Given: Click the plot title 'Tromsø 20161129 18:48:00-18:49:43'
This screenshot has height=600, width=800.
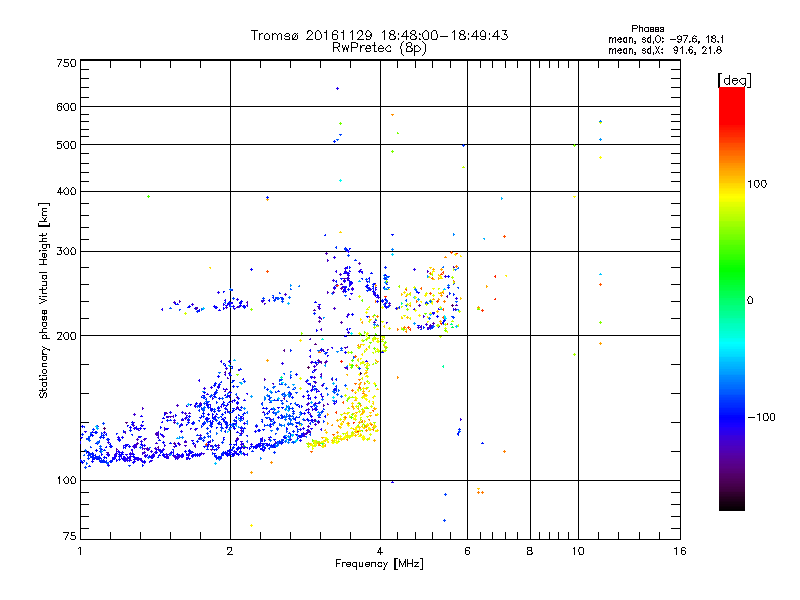Looking at the screenshot, I should pyautogui.click(x=379, y=35).
